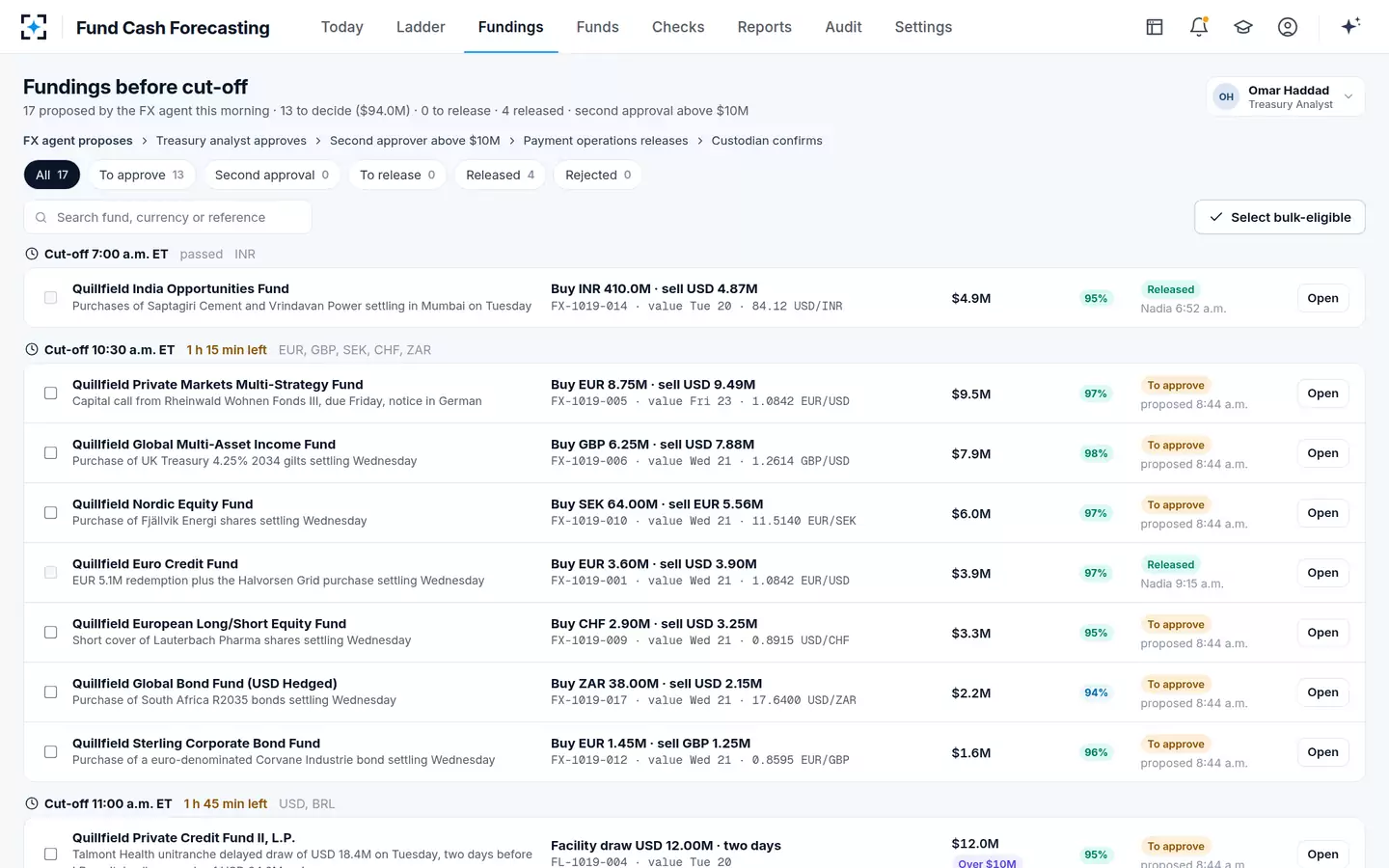The height and width of the screenshot is (868, 1389).
Task: Click reference FX-1019-006 text
Action: 589,462
